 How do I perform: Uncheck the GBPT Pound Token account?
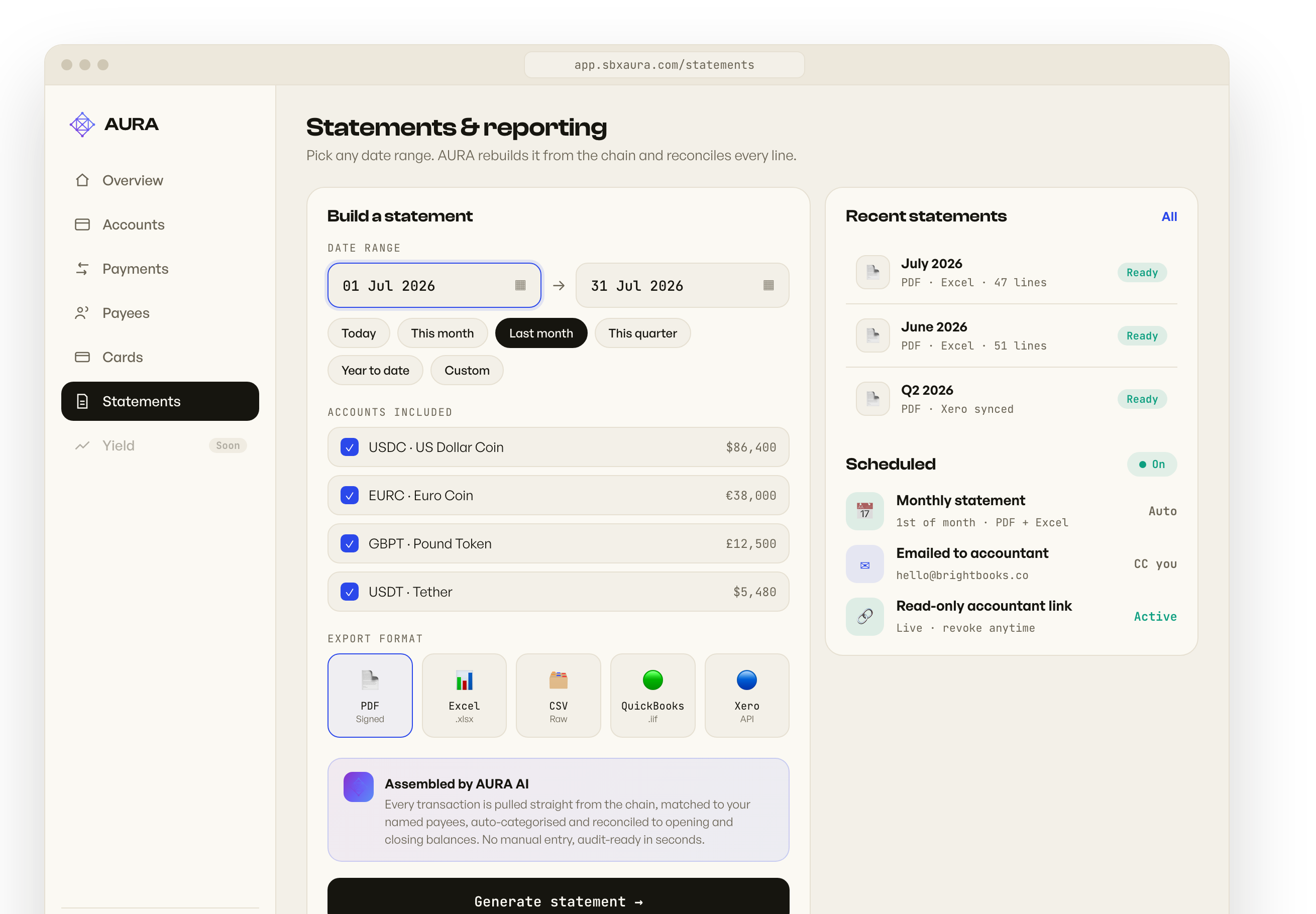tap(349, 543)
